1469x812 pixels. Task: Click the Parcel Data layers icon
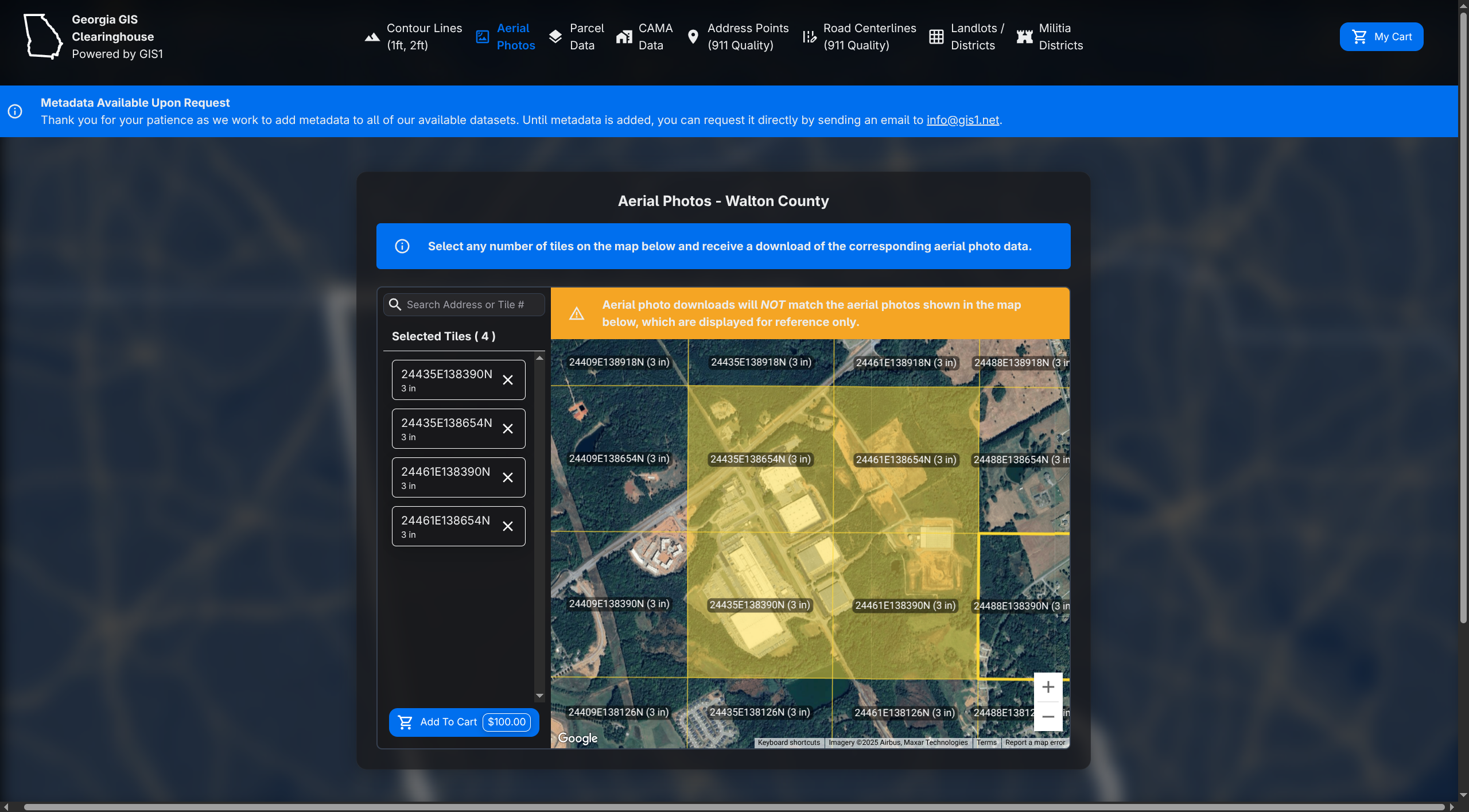tap(555, 37)
